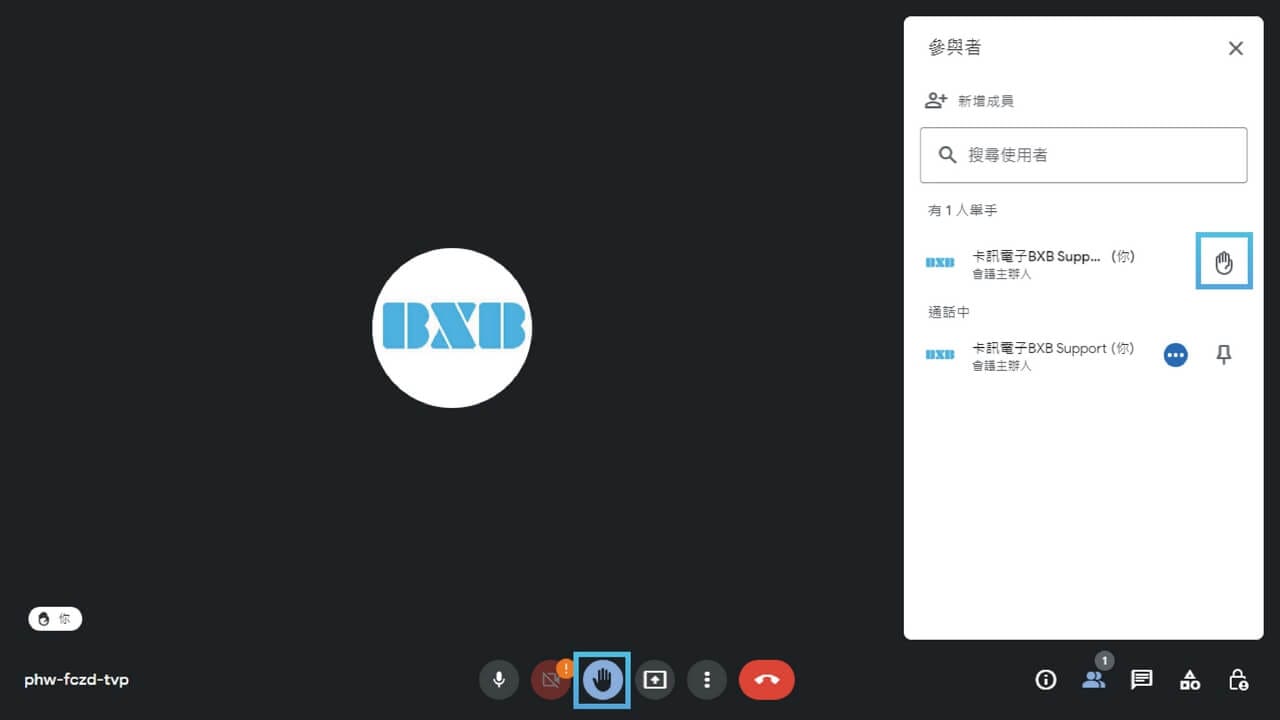Open host controls lock icon

coord(1238,680)
